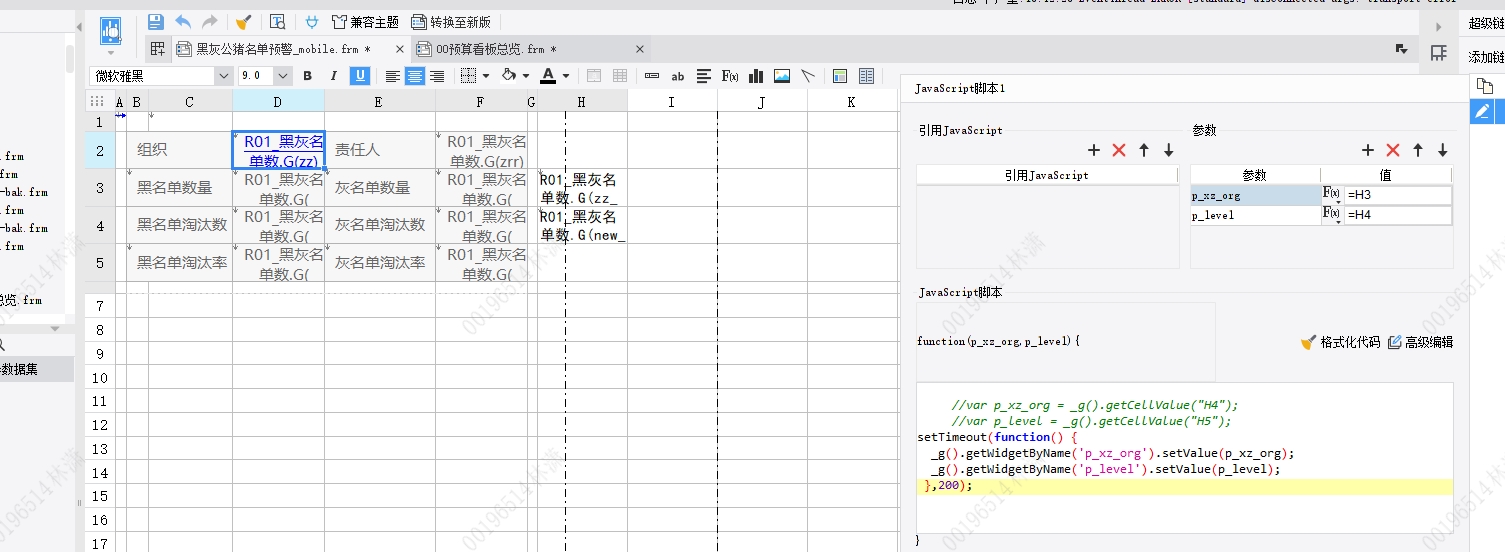Open the font color dropdown arrow
The image size is (1505, 552).
pos(565,76)
